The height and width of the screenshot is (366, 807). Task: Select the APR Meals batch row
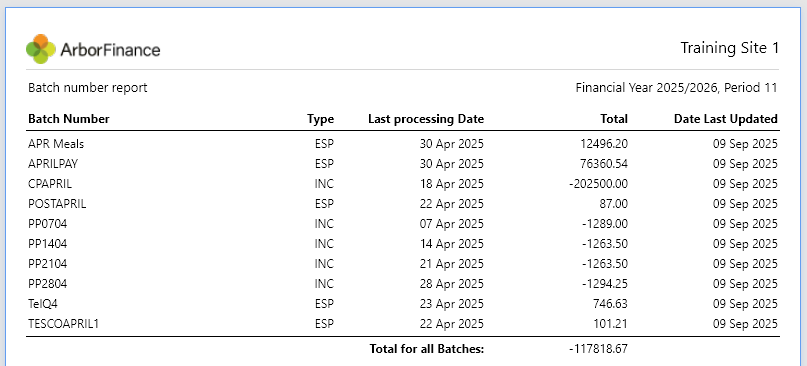tap(402, 144)
